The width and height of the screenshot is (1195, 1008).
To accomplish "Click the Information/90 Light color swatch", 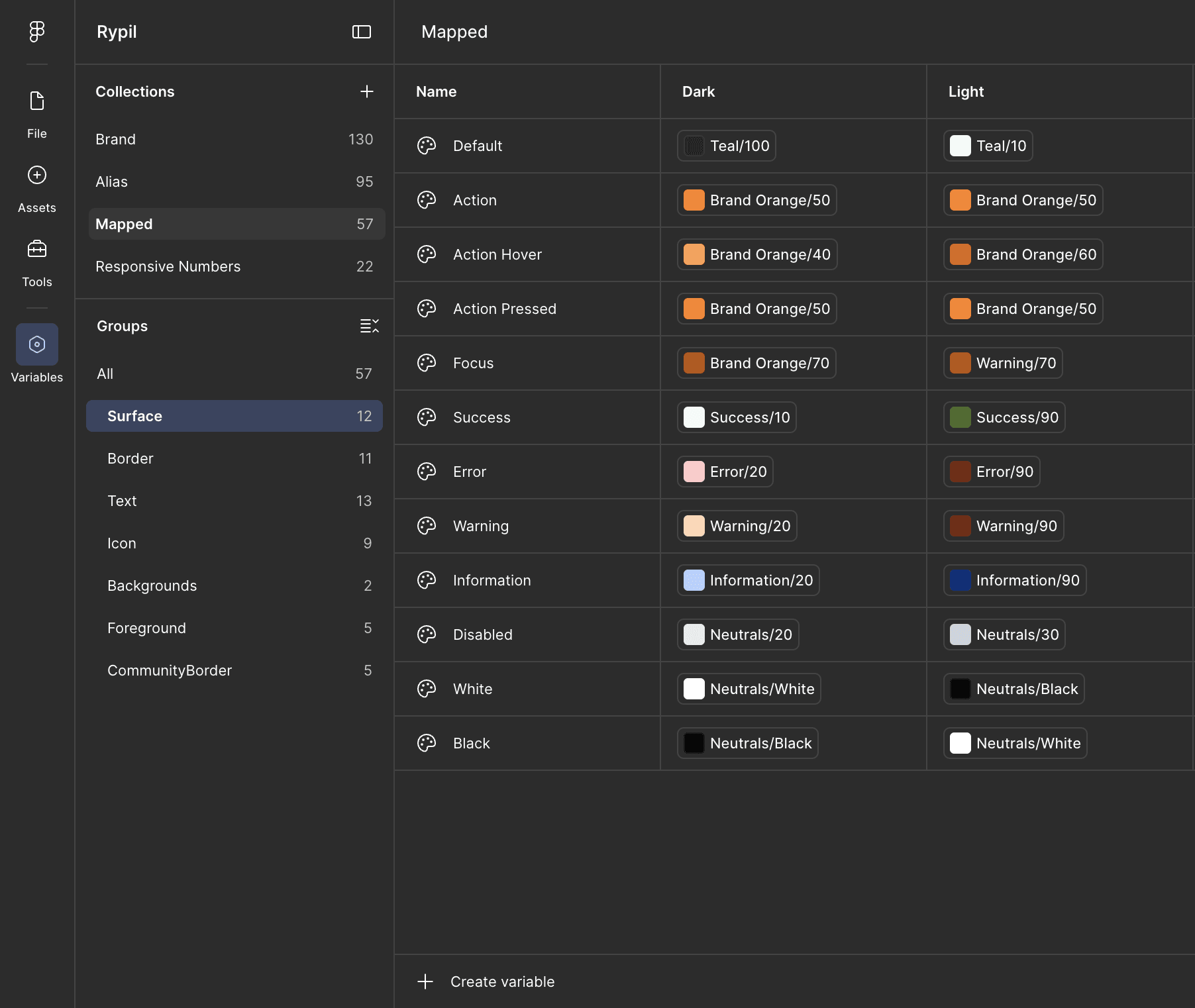I will (961, 580).
